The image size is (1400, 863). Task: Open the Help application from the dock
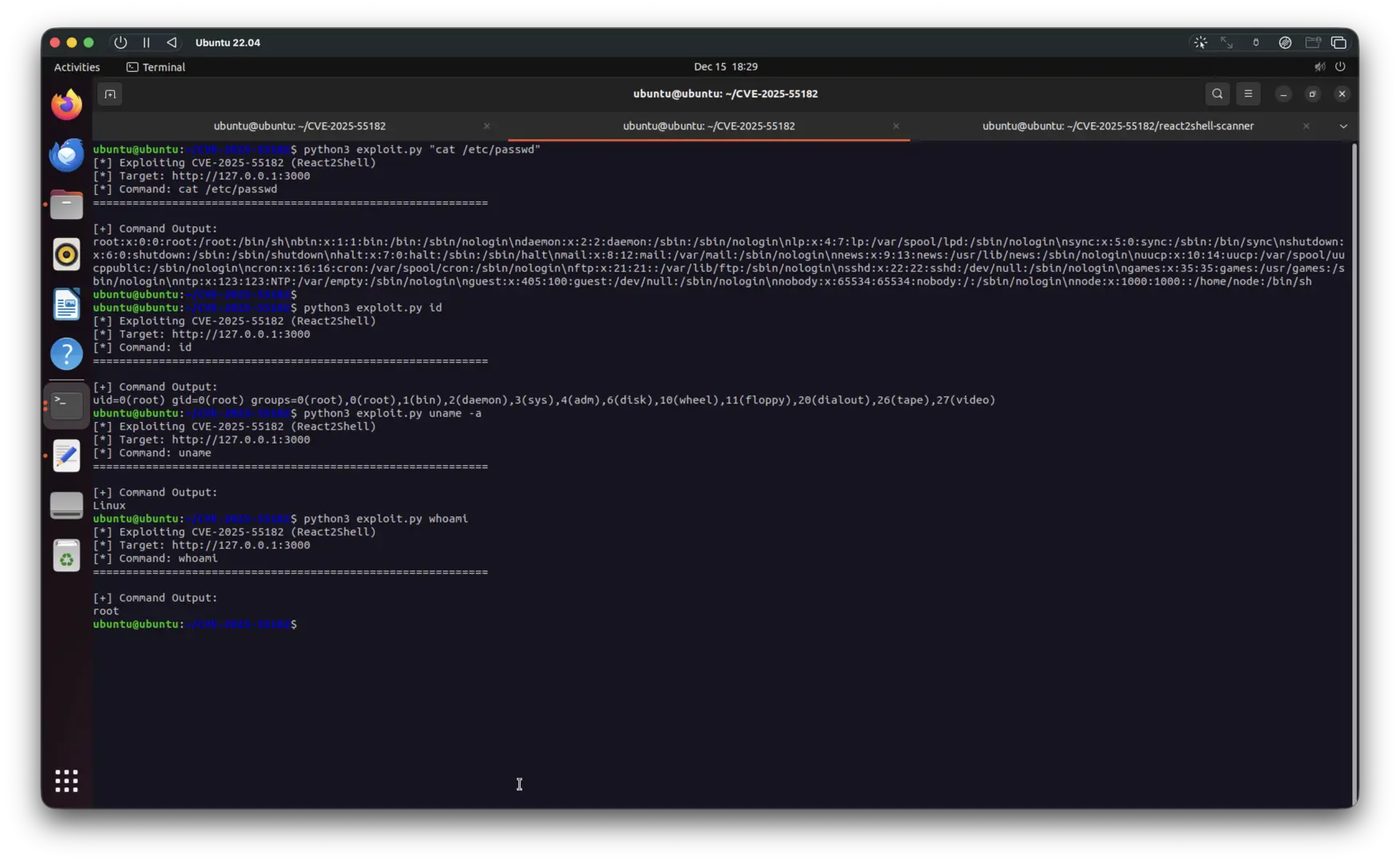coord(66,354)
